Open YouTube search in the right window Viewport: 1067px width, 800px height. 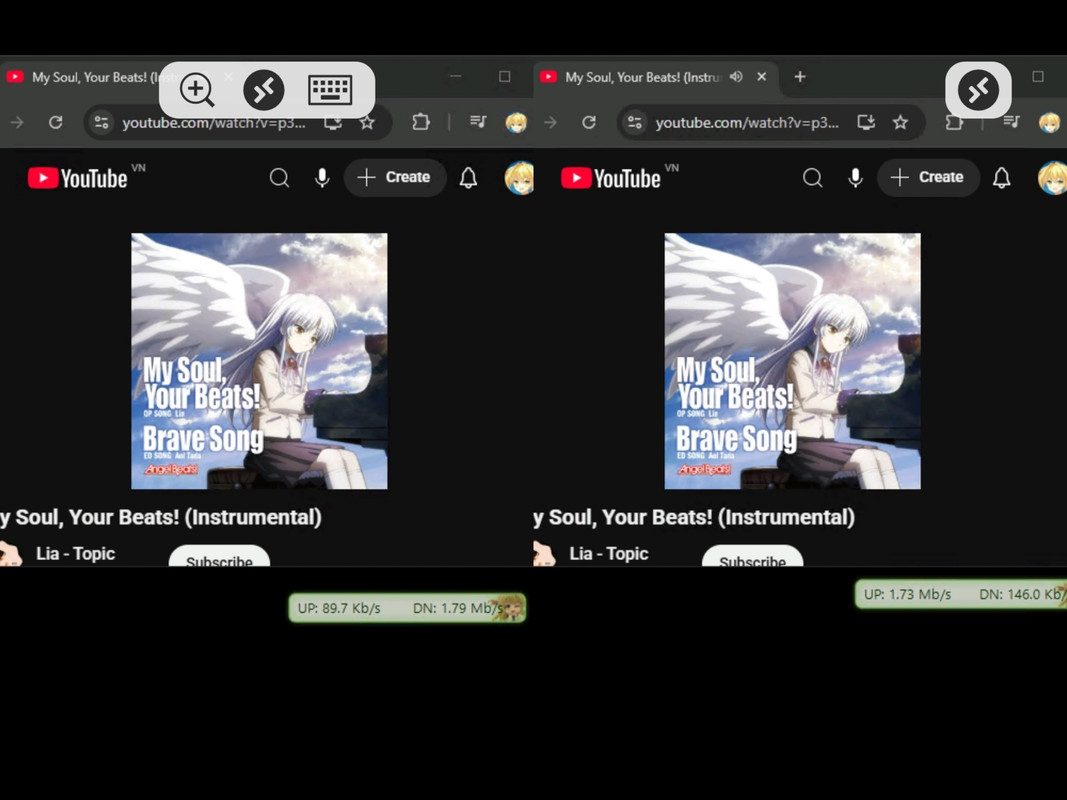812,178
